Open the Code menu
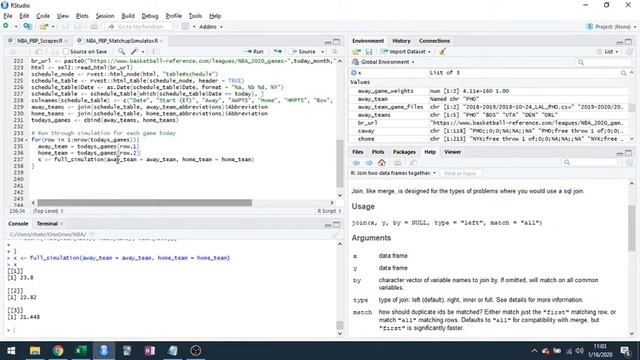The image size is (640, 360). [x=43, y=16]
